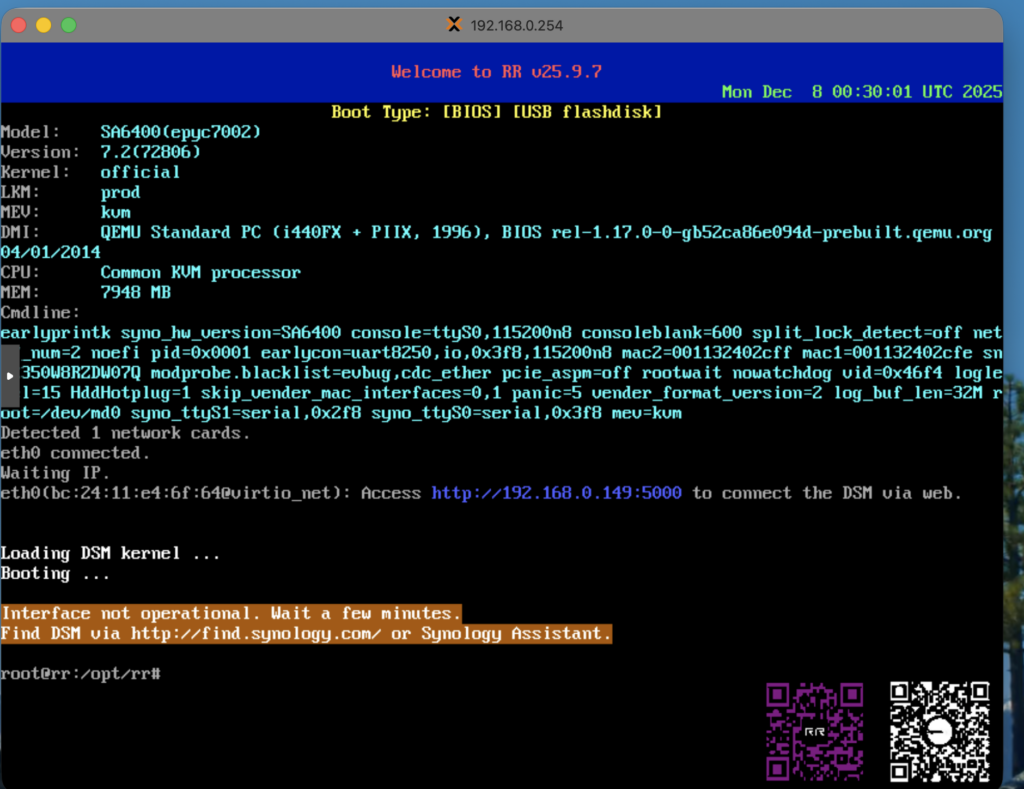Open the http://192.168.0.149:5000 DSM link
Image resolution: width=1024 pixels, height=789 pixels.
557,493
